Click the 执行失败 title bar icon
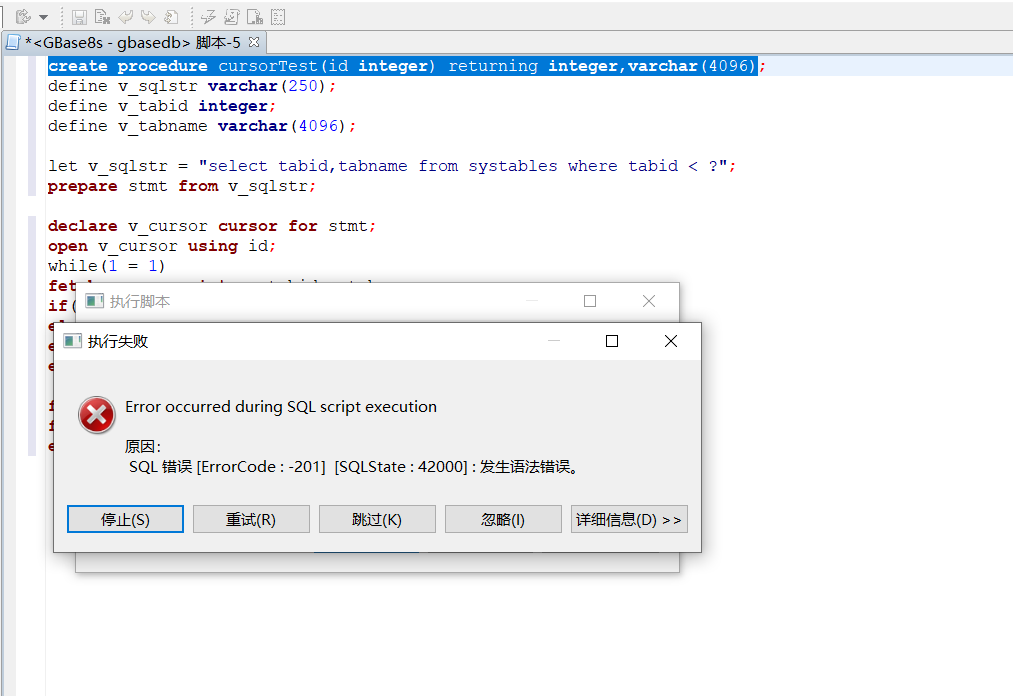The image size is (1013, 696). point(72,341)
